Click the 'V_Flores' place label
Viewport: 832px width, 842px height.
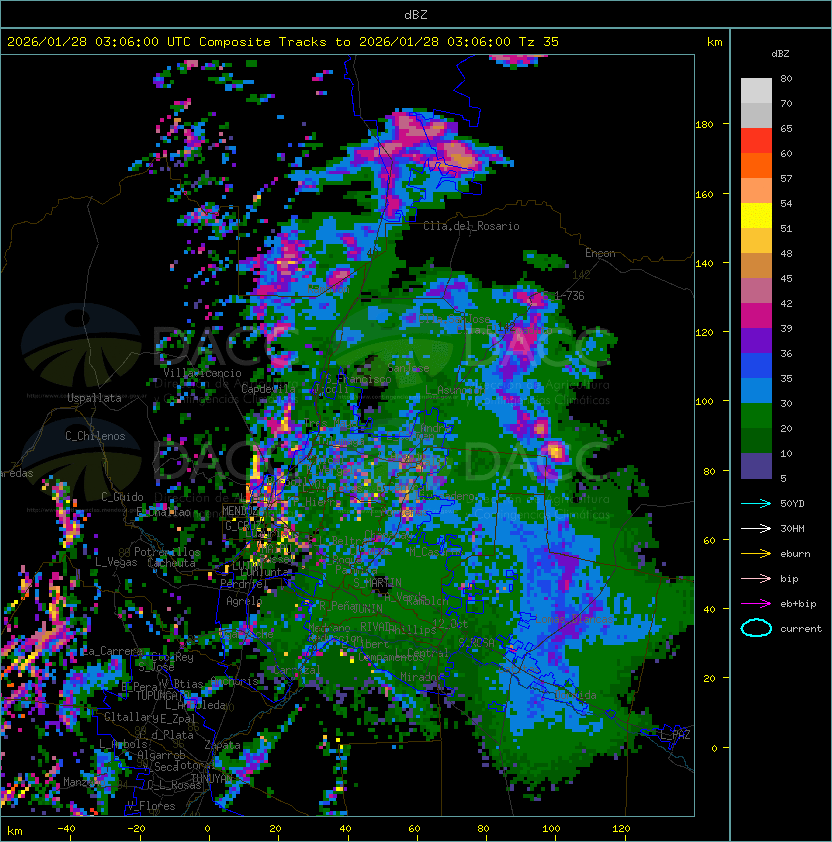[151, 806]
